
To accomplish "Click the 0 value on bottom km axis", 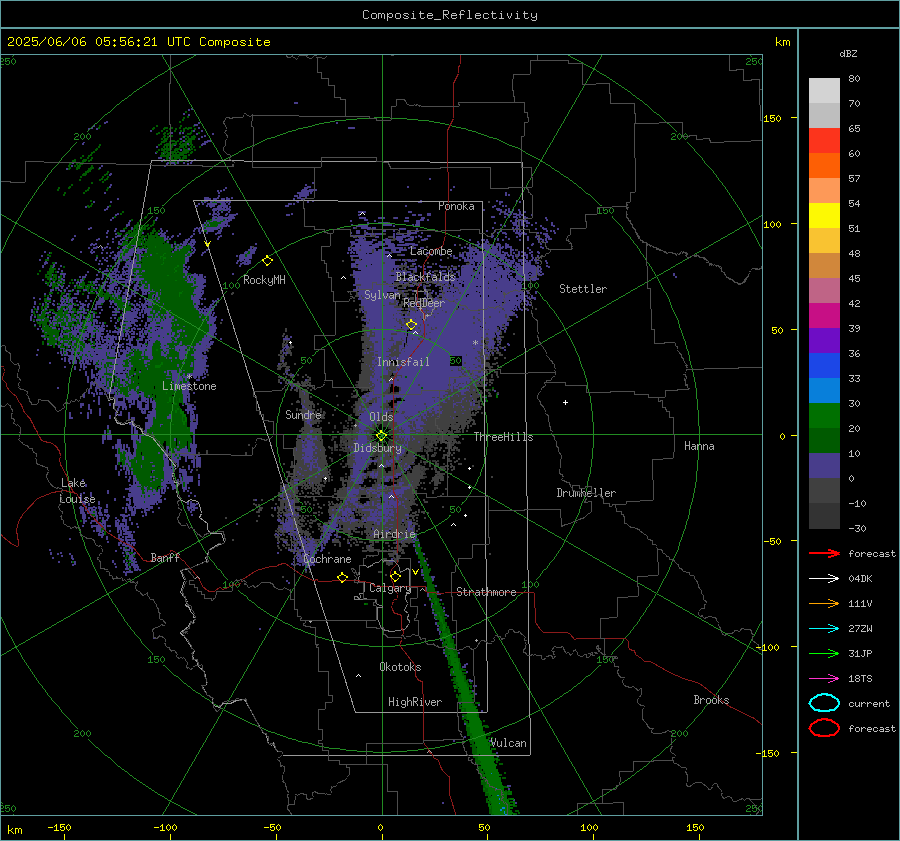I will pyautogui.click(x=380, y=827).
